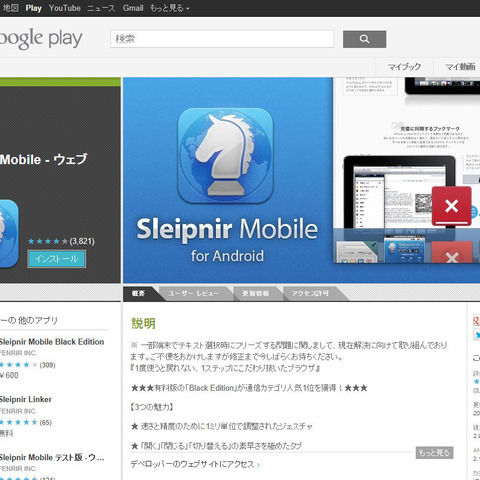This screenshot has height=480, width=480.
Task: Switch to the 更新情報 tab
Action: tap(256, 294)
